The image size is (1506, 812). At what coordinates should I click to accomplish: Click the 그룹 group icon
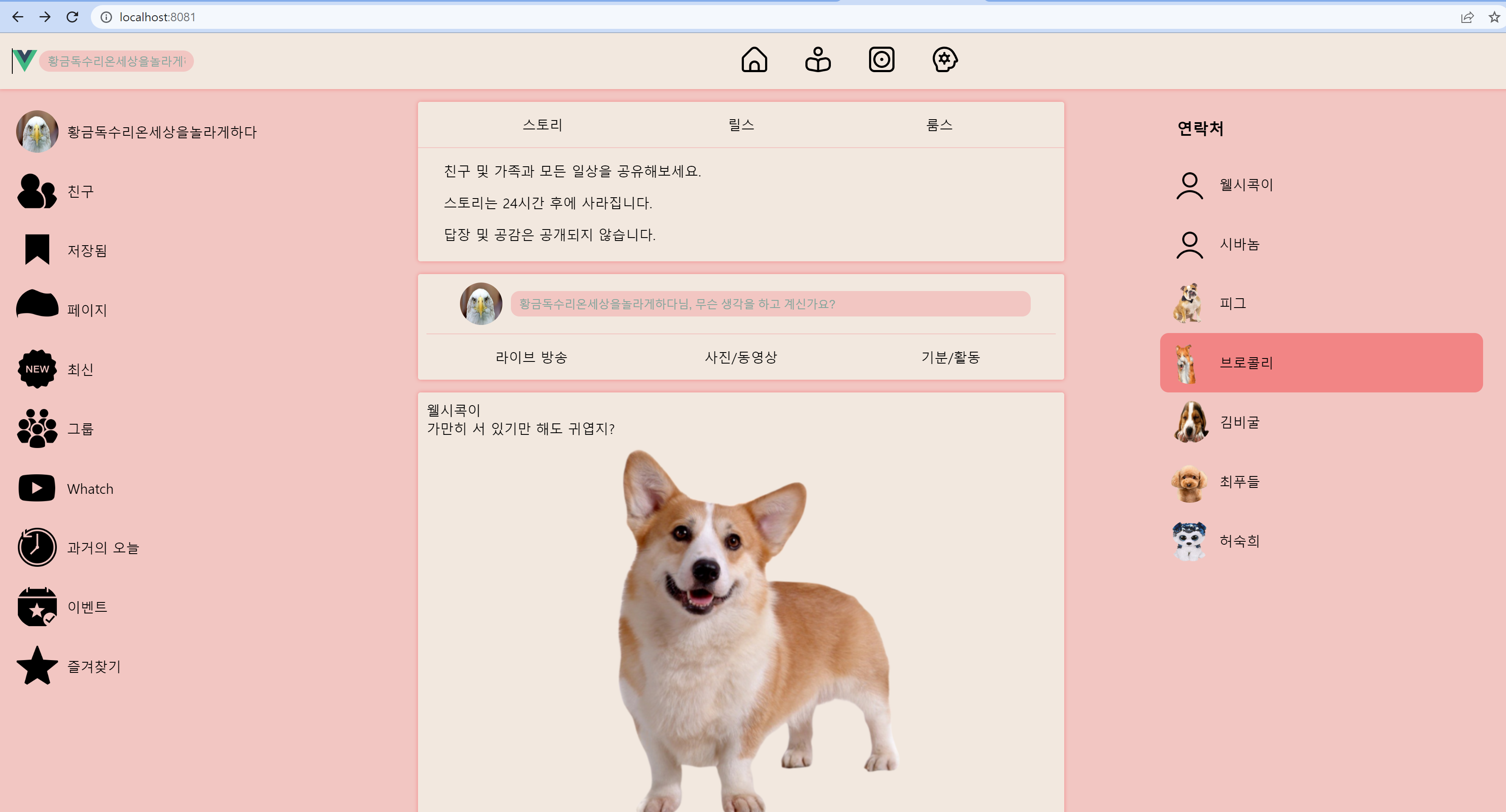(37, 428)
